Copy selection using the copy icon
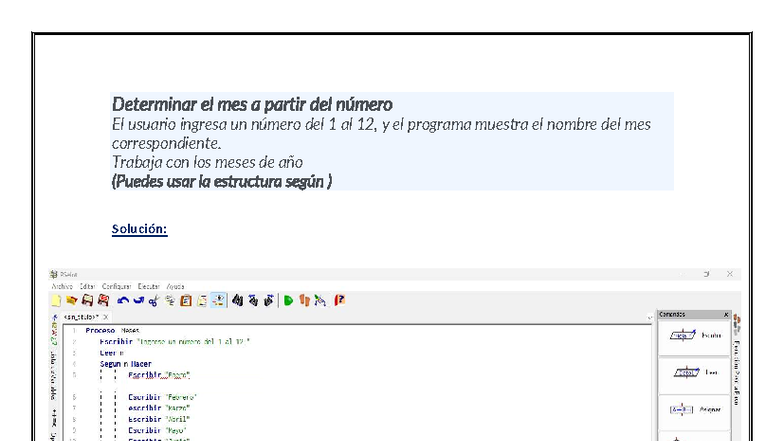 [170, 300]
